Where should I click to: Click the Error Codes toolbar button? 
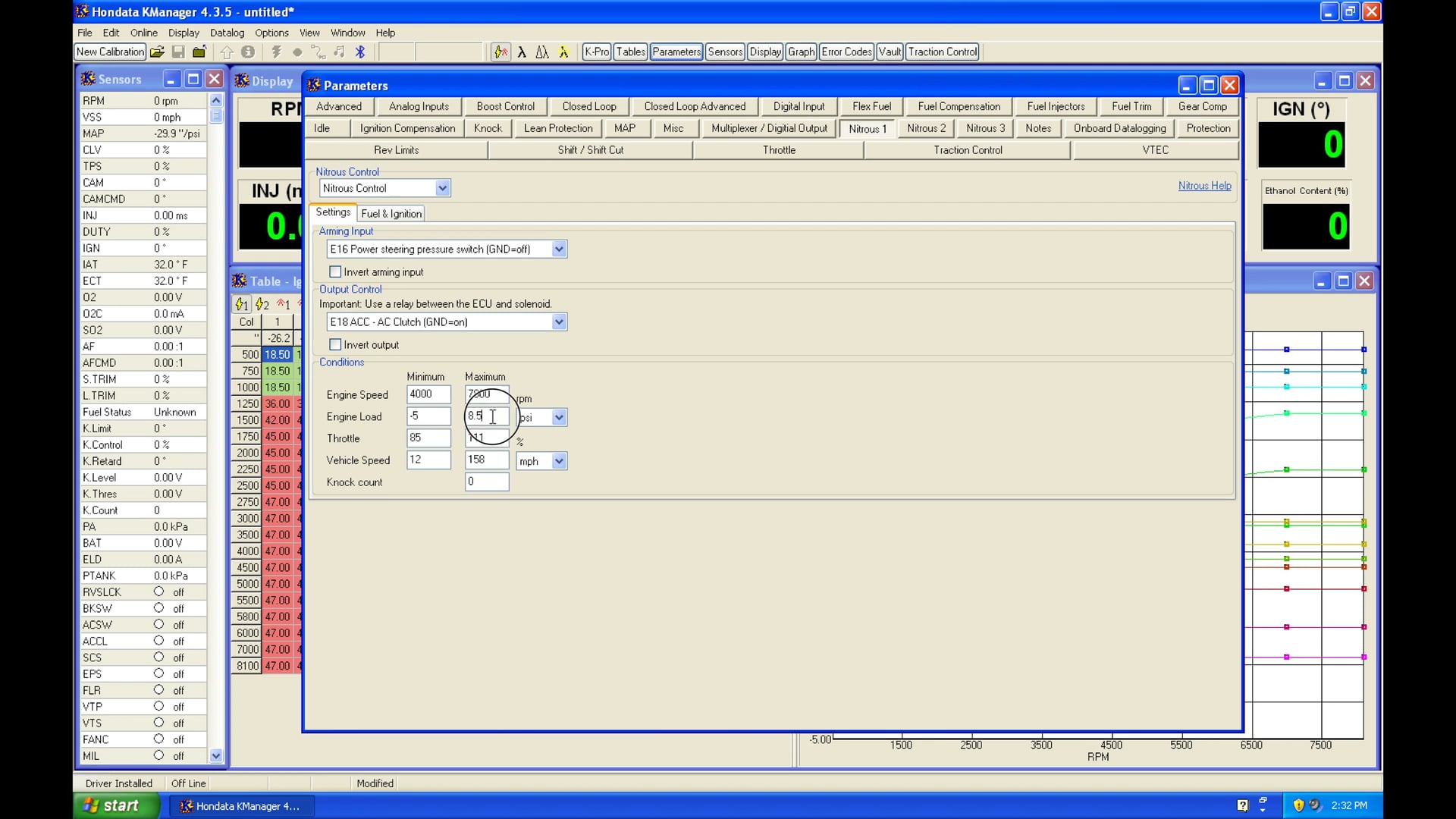pos(846,52)
